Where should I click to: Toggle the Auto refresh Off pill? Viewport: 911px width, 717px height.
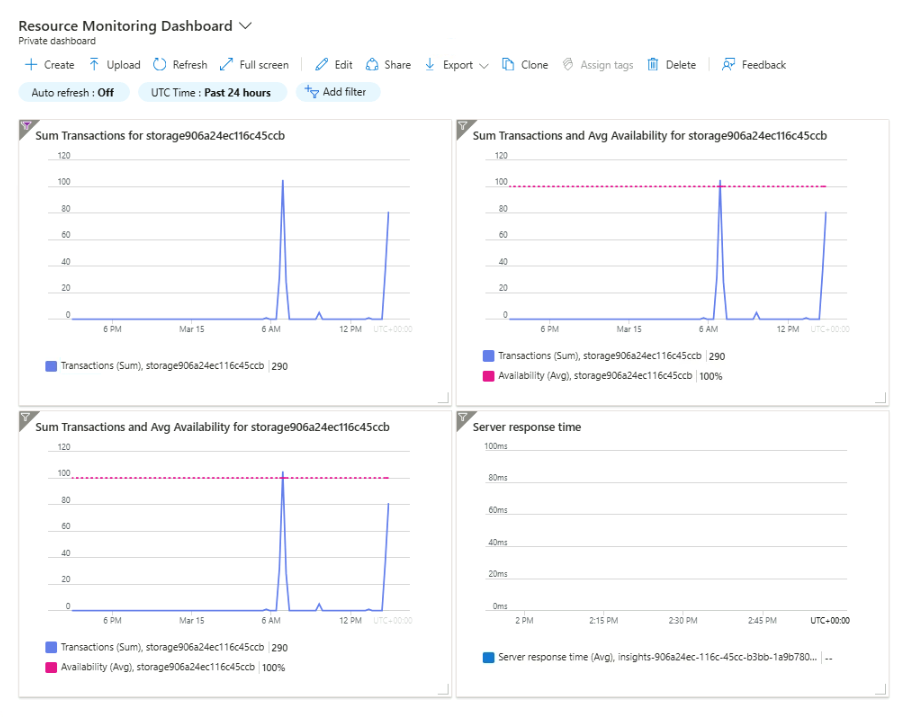(x=73, y=92)
